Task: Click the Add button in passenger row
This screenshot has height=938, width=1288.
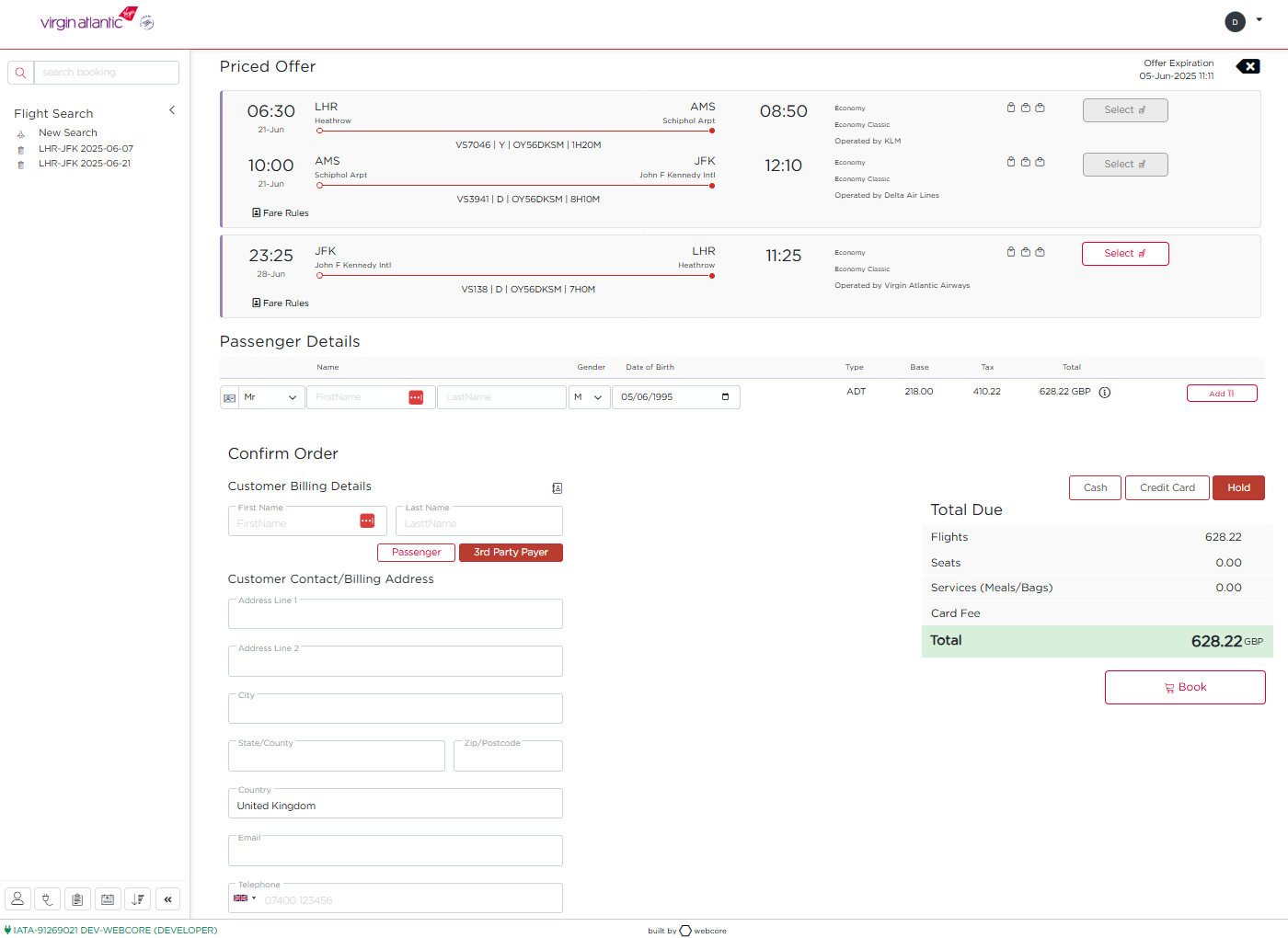Action: [1222, 394]
